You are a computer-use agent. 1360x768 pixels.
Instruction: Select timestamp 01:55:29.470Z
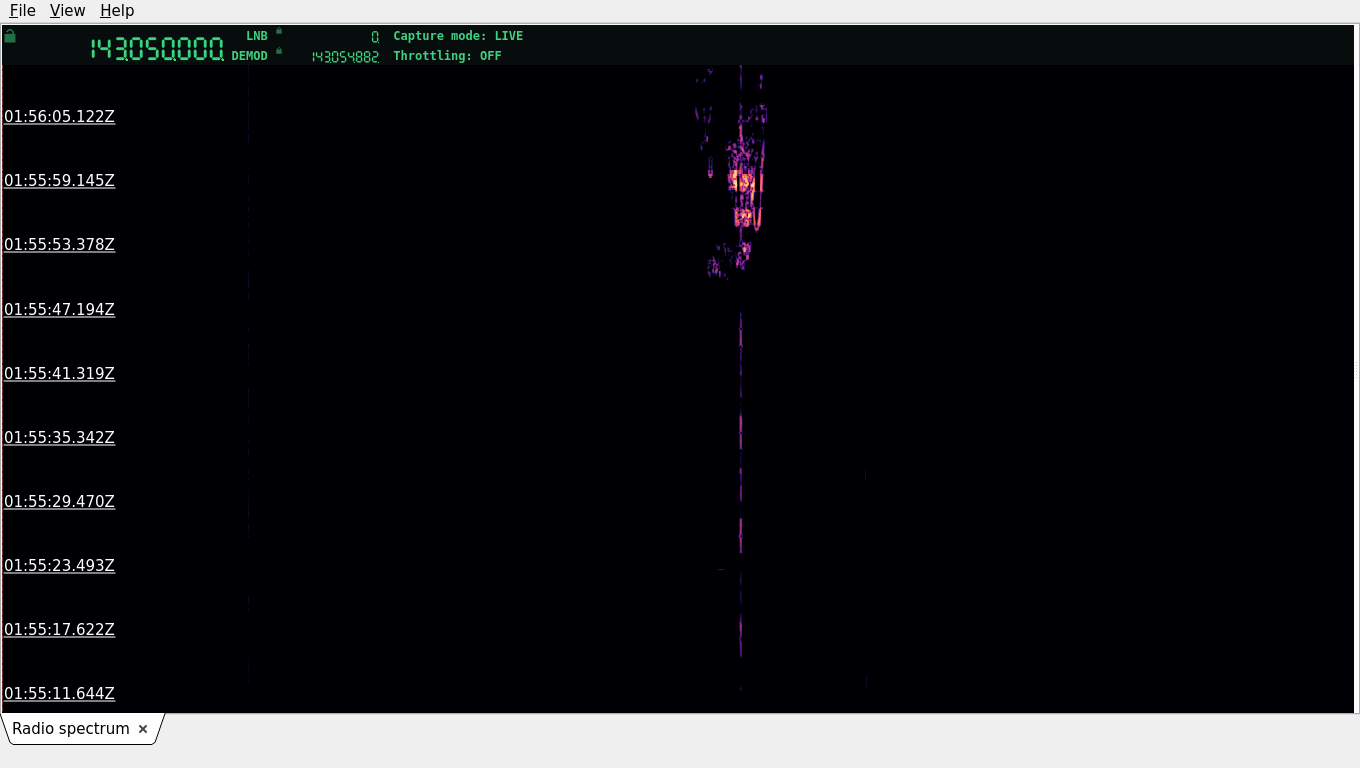point(59,502)
